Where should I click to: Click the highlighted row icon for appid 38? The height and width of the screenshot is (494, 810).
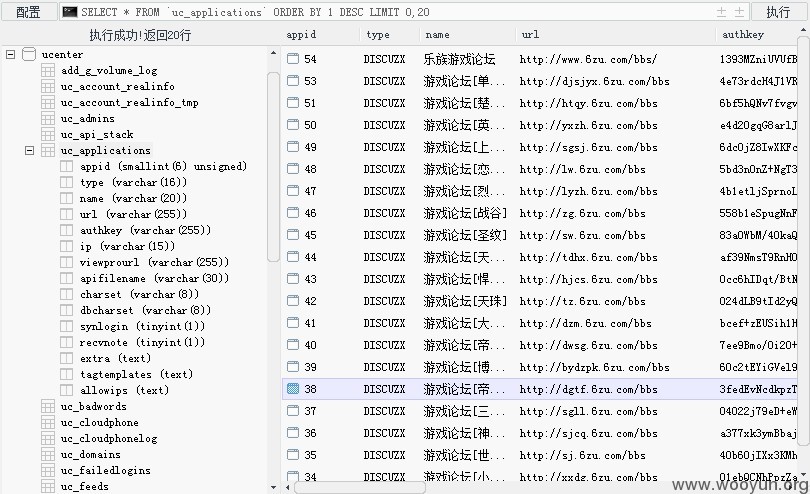[293, 389]
